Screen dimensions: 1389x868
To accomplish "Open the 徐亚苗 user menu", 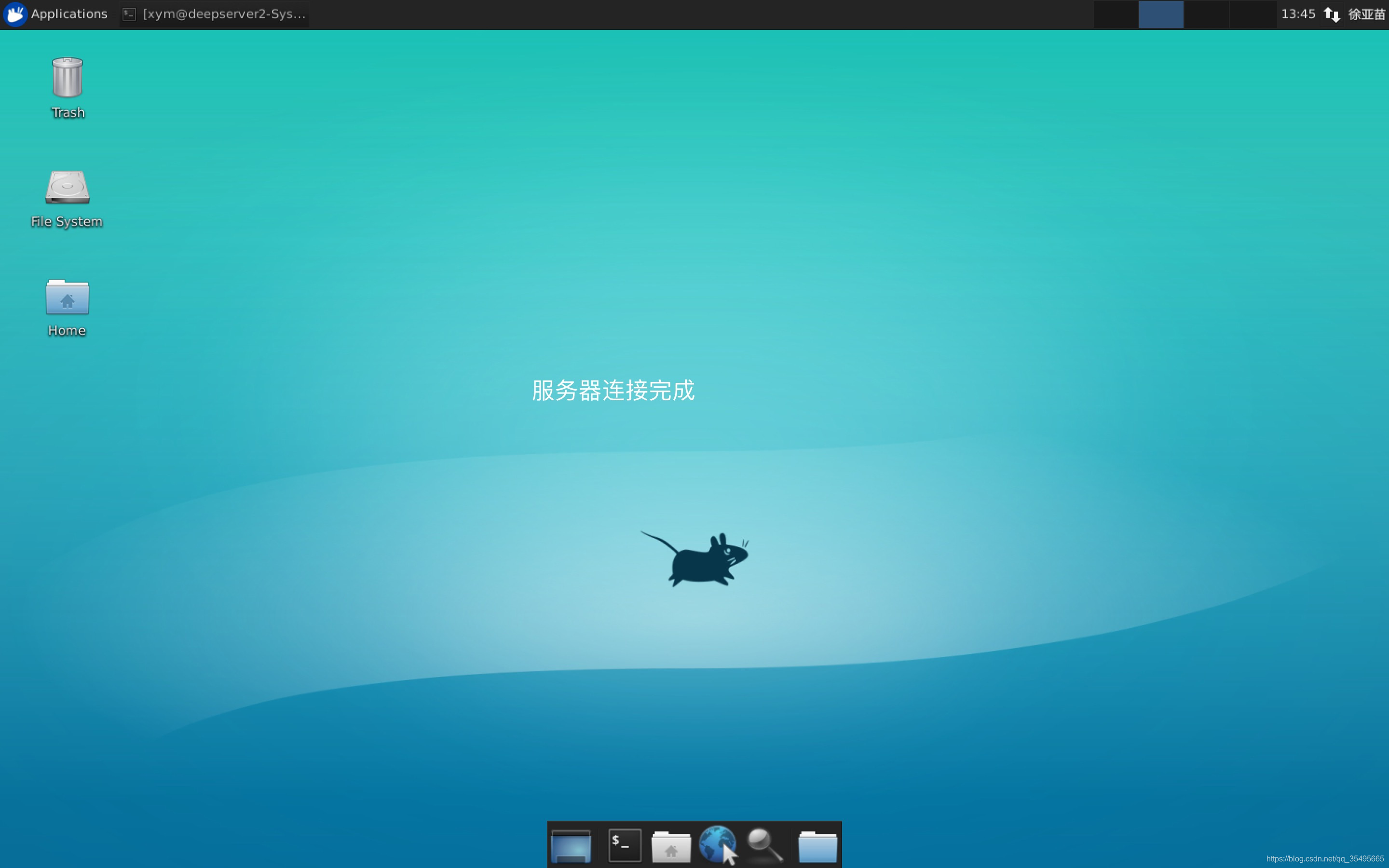I will tap(1367, 14).
